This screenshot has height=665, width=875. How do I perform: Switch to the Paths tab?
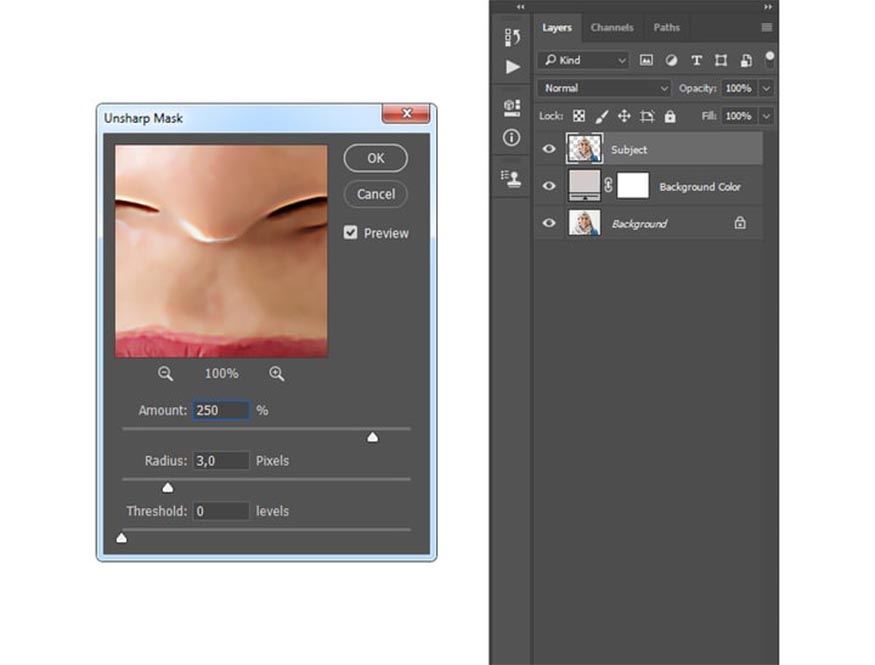(x=666, y=27)
